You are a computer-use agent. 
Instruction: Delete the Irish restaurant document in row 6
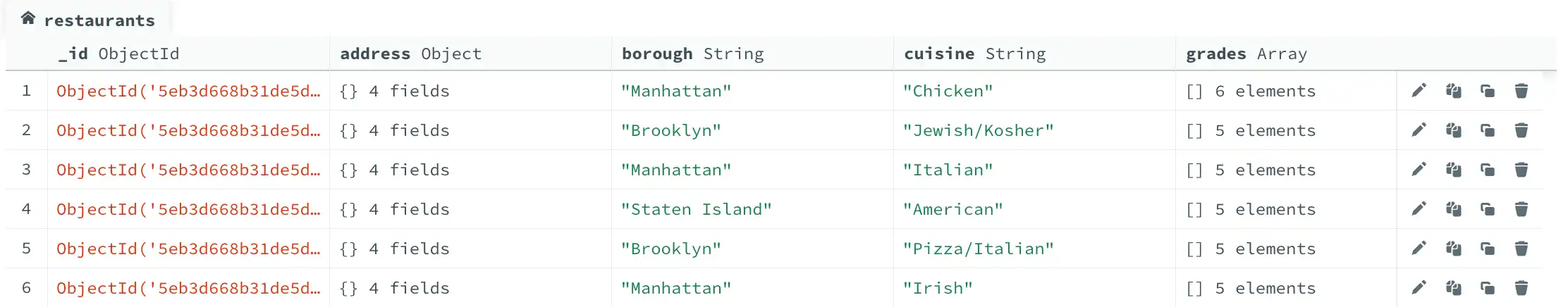point(1521,288)
